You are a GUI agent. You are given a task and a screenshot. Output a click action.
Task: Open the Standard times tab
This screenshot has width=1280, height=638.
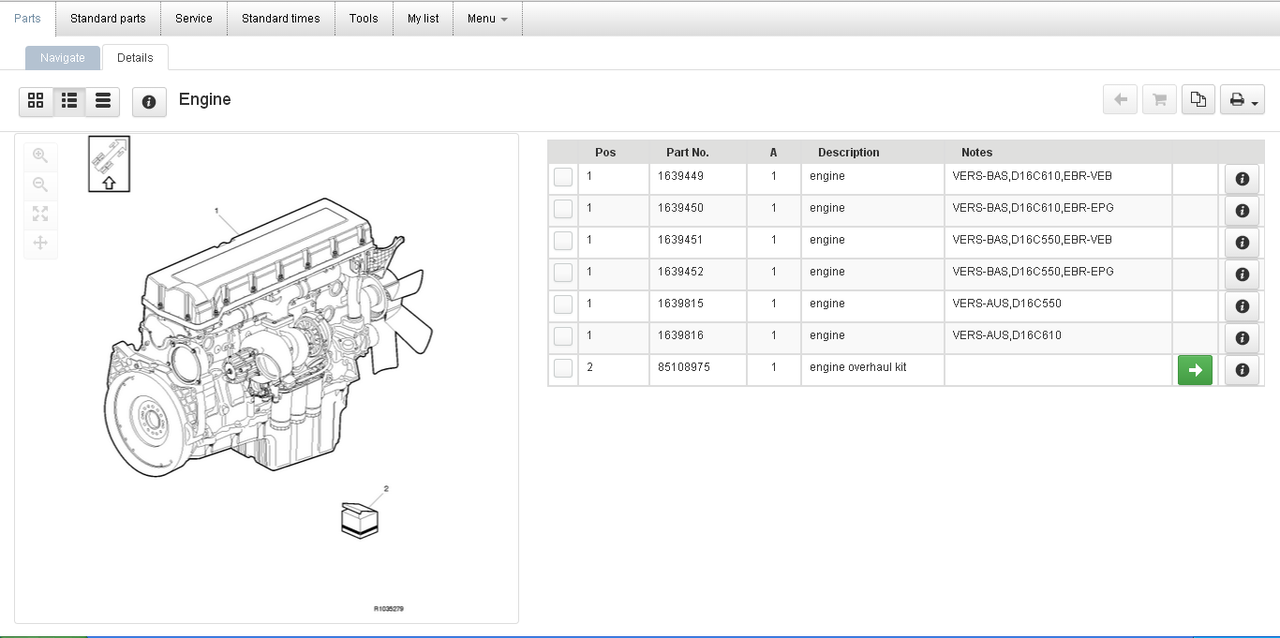tap(281, 18)
